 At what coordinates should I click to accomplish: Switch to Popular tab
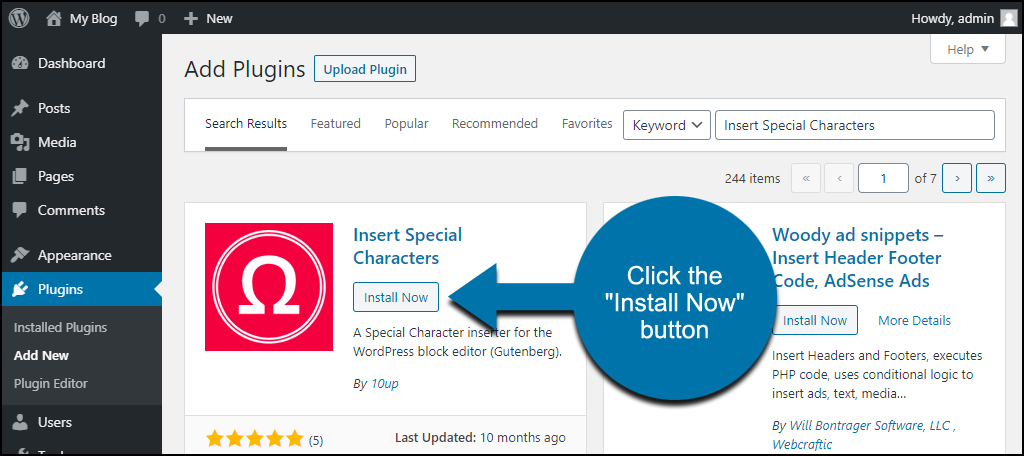click(x=406, y=123)
